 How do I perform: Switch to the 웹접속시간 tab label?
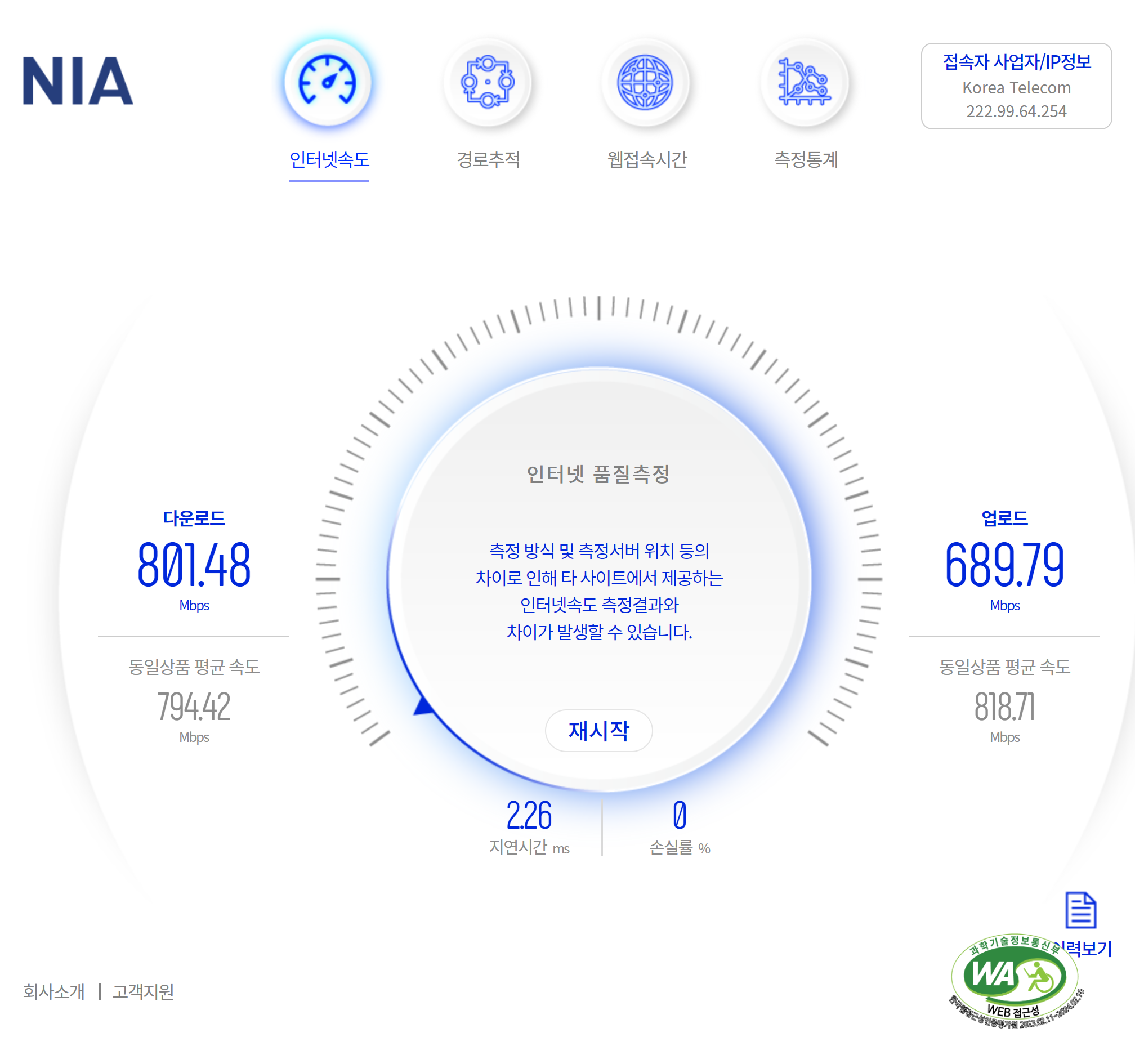coord(647,159)
